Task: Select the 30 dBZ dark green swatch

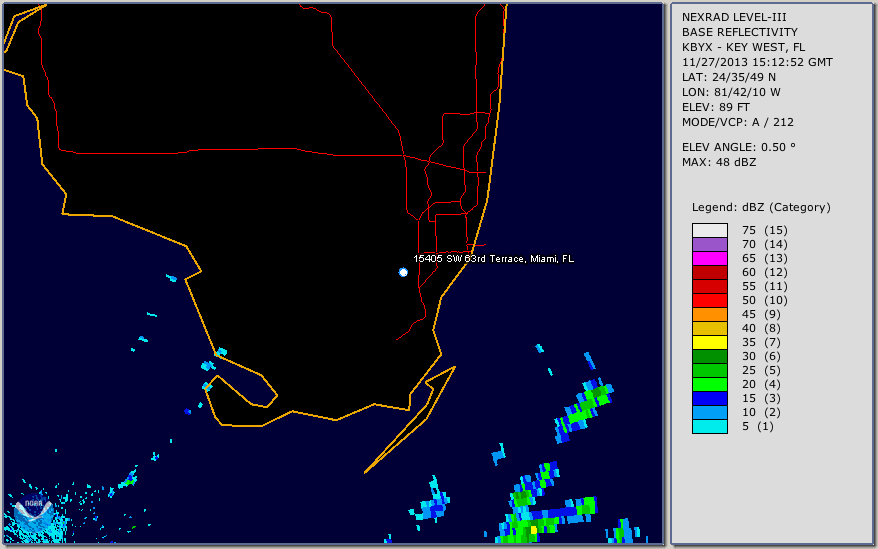Action: pyautogui.click(x=709, y=356)
